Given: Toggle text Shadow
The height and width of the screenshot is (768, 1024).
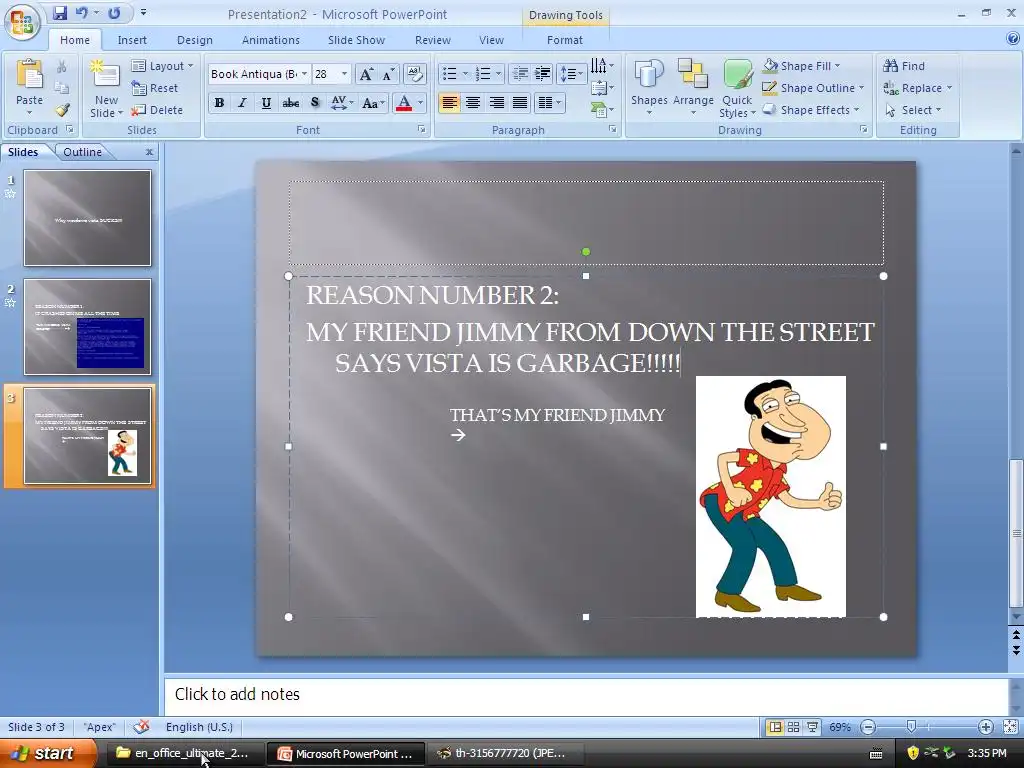Looking at the screenshot, I should click(315, 103).
